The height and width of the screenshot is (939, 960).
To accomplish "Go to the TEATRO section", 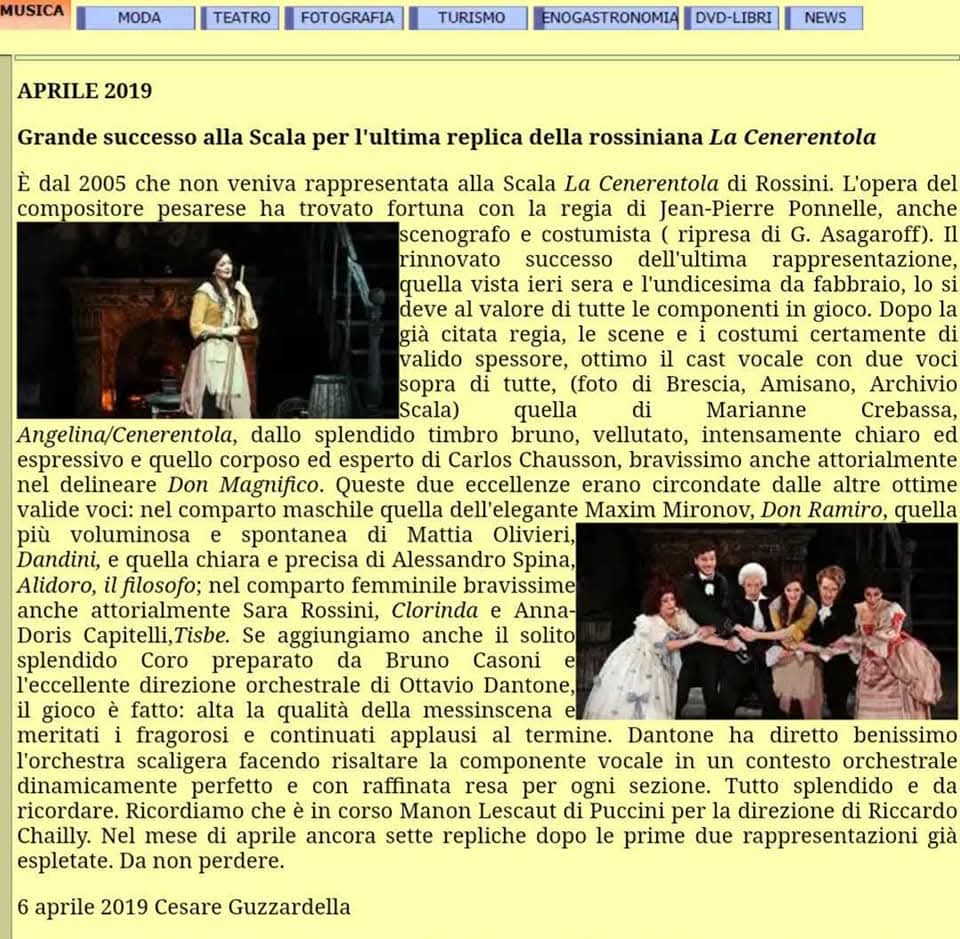I will click(240, 18).
